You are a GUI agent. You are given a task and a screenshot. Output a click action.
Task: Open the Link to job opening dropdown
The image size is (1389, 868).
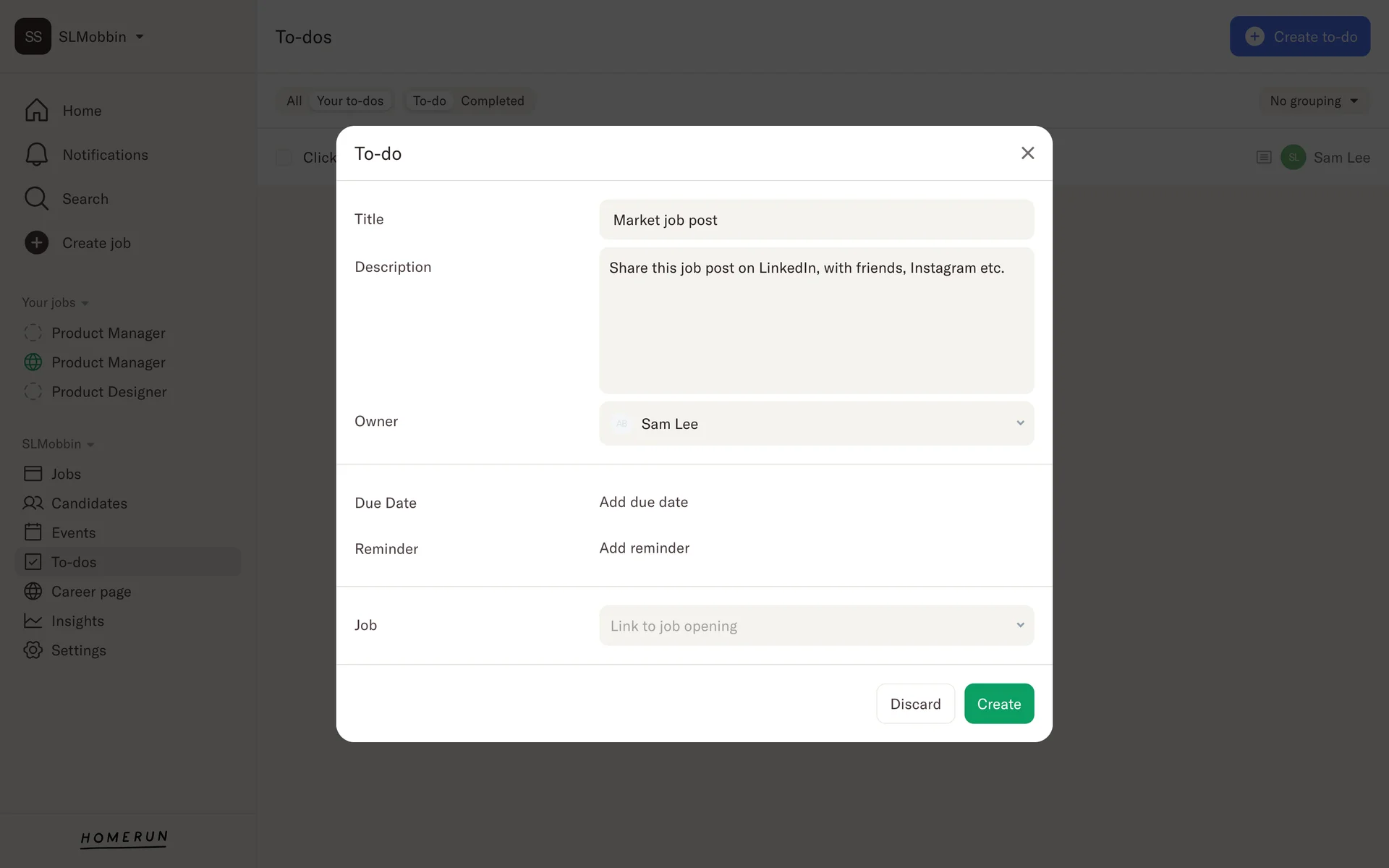pos(816,626)
